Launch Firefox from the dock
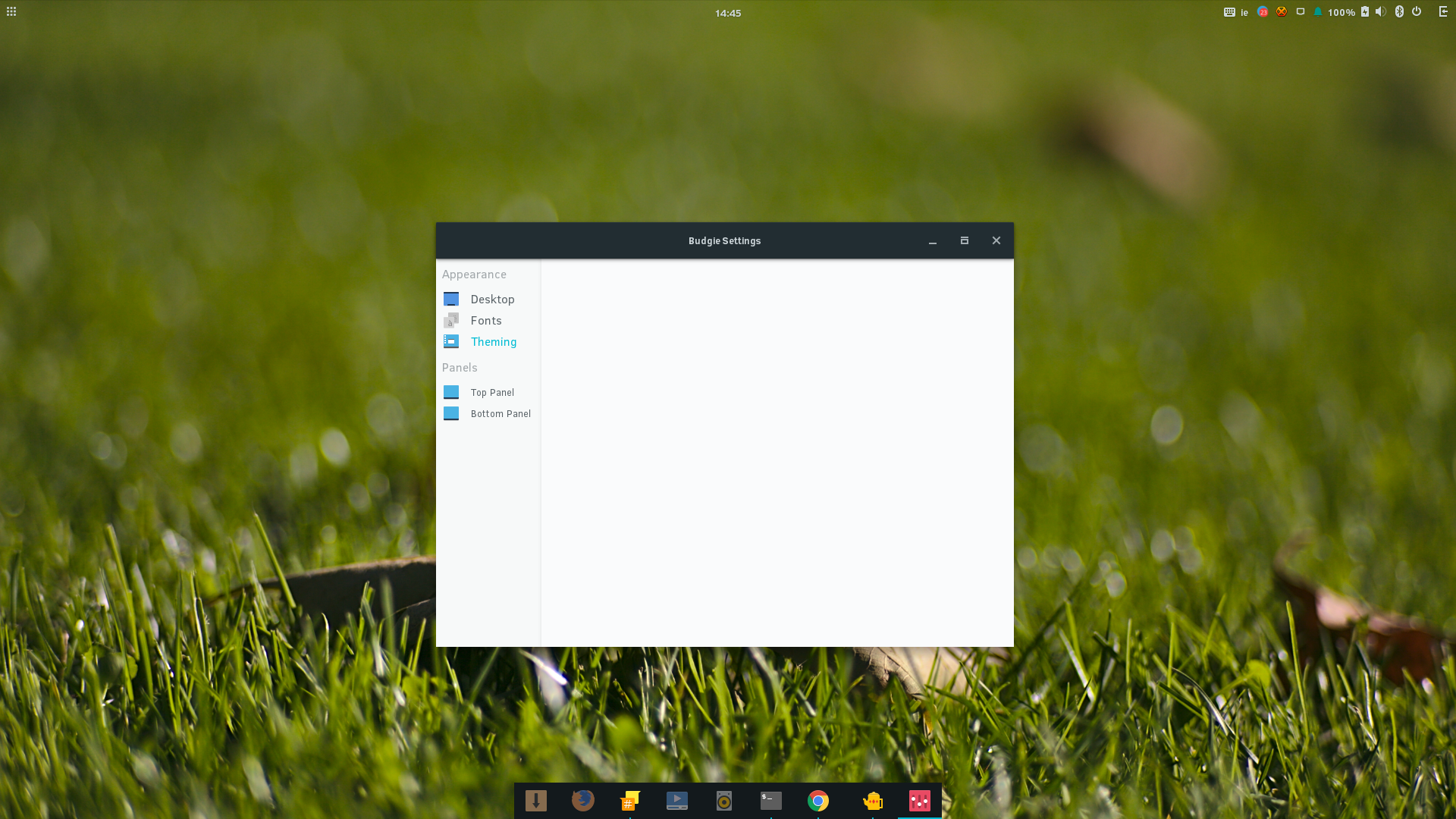The width and height of the screenshot is (1456, 819). 583,801
